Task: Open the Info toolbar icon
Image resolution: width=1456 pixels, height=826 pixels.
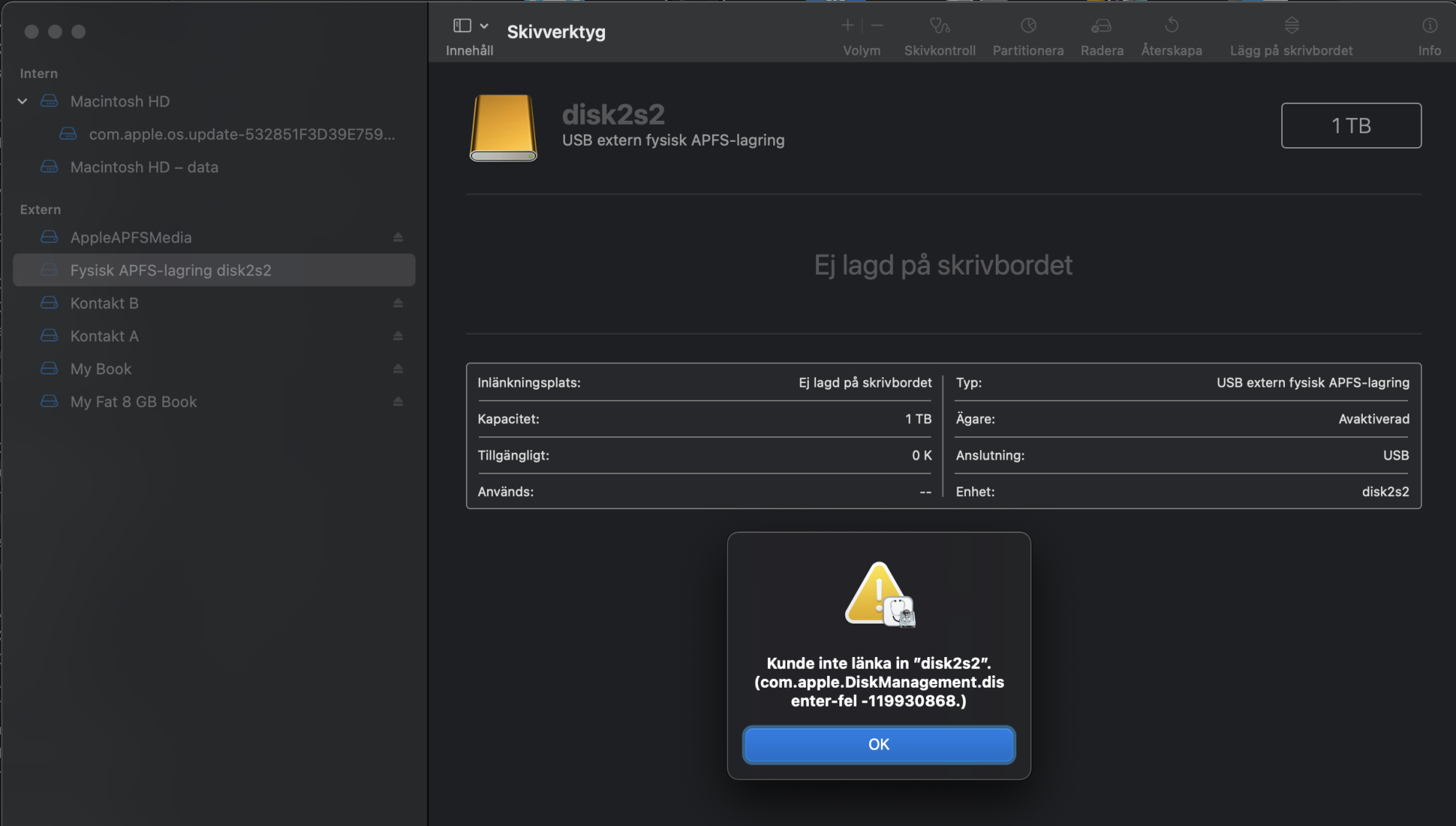Action: click(x=1429, y=26)
